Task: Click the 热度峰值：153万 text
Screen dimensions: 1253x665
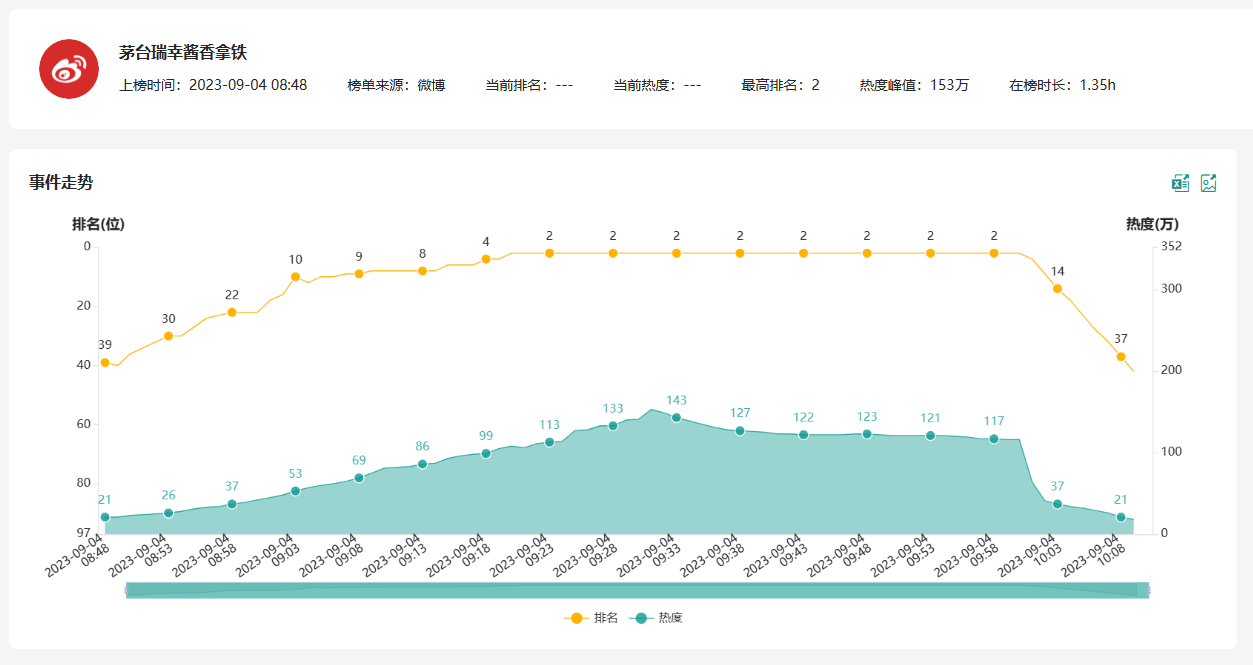Action: tap(914, 85)
